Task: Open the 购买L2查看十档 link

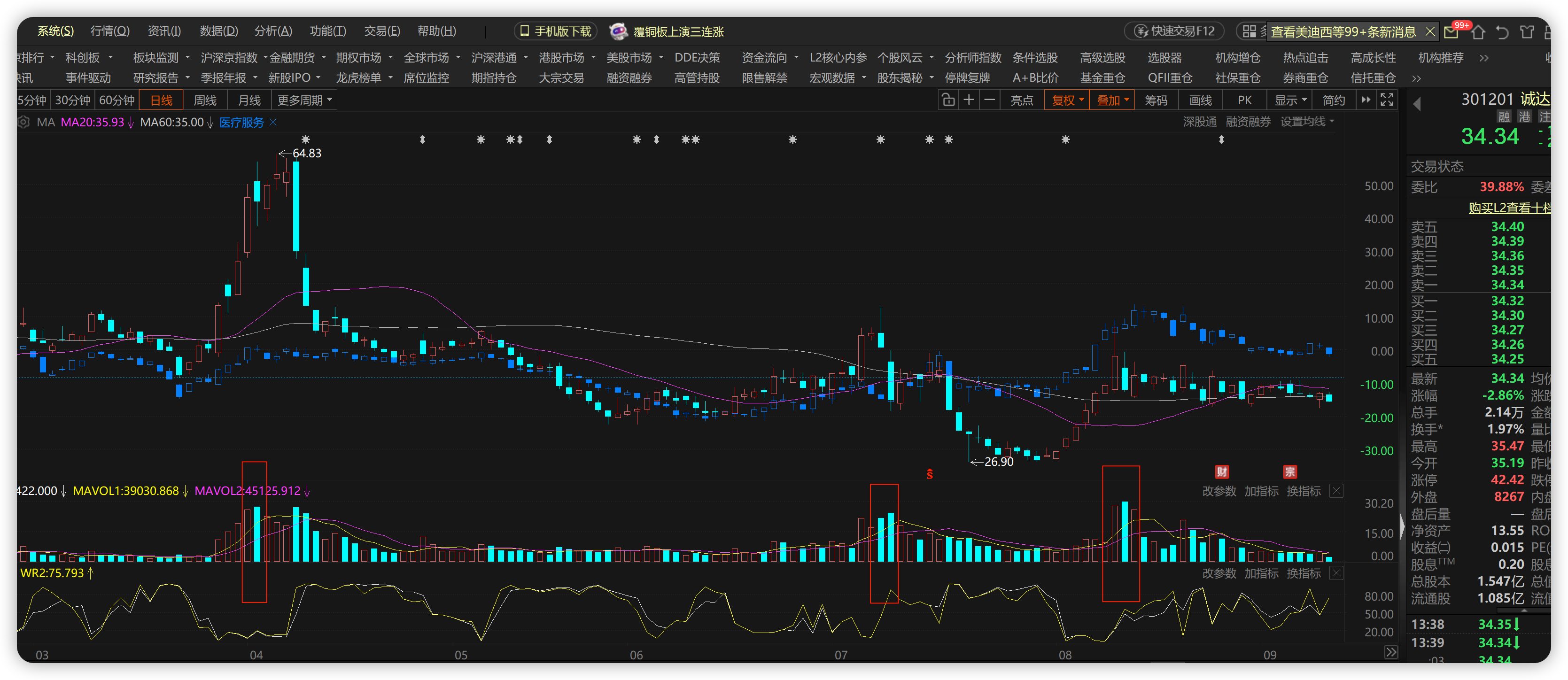Action: 1509,208
